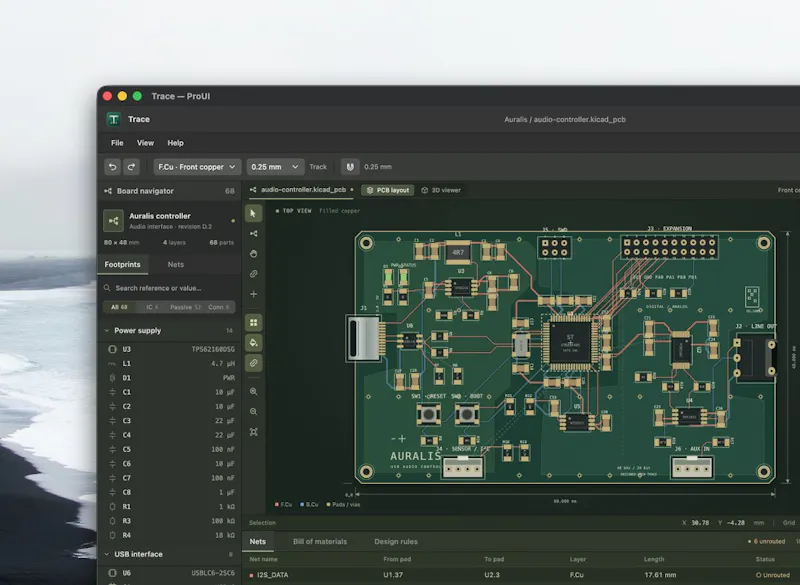Toggle the filled copper paint bucket button
This screenshot has height=585, width=800.
click(254, 343)
